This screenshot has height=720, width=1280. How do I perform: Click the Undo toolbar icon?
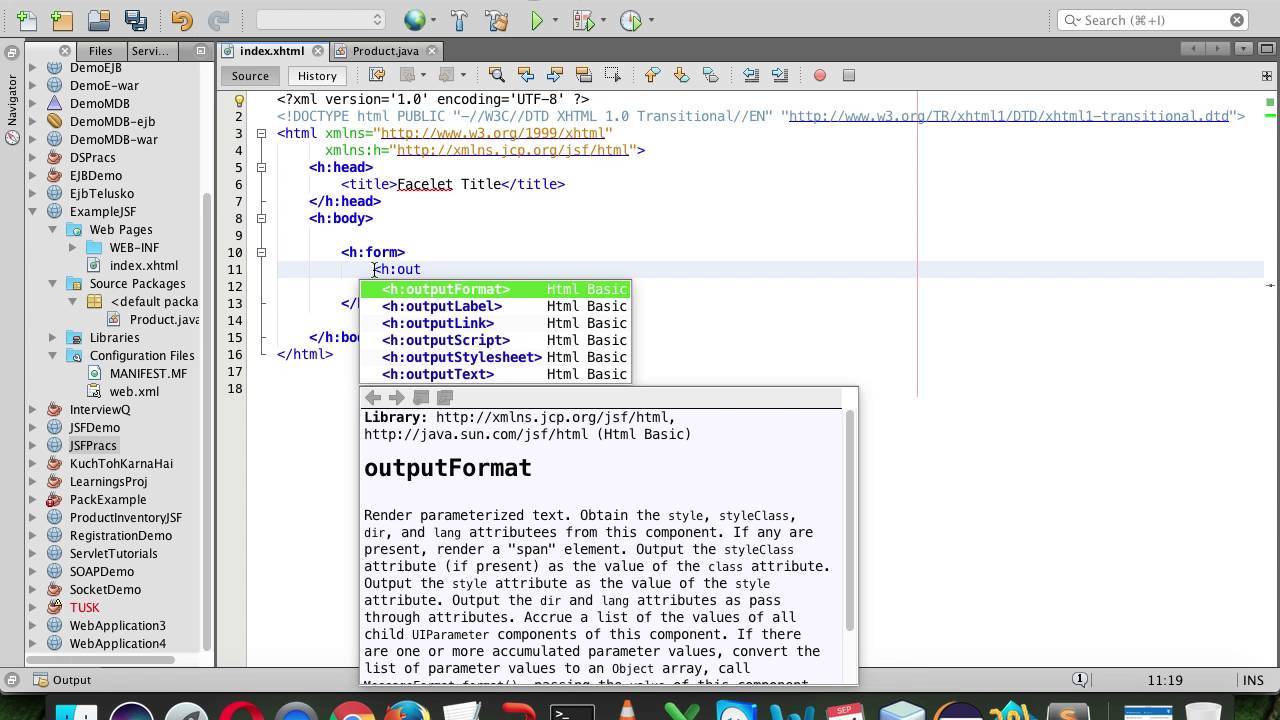click(181, 20)
